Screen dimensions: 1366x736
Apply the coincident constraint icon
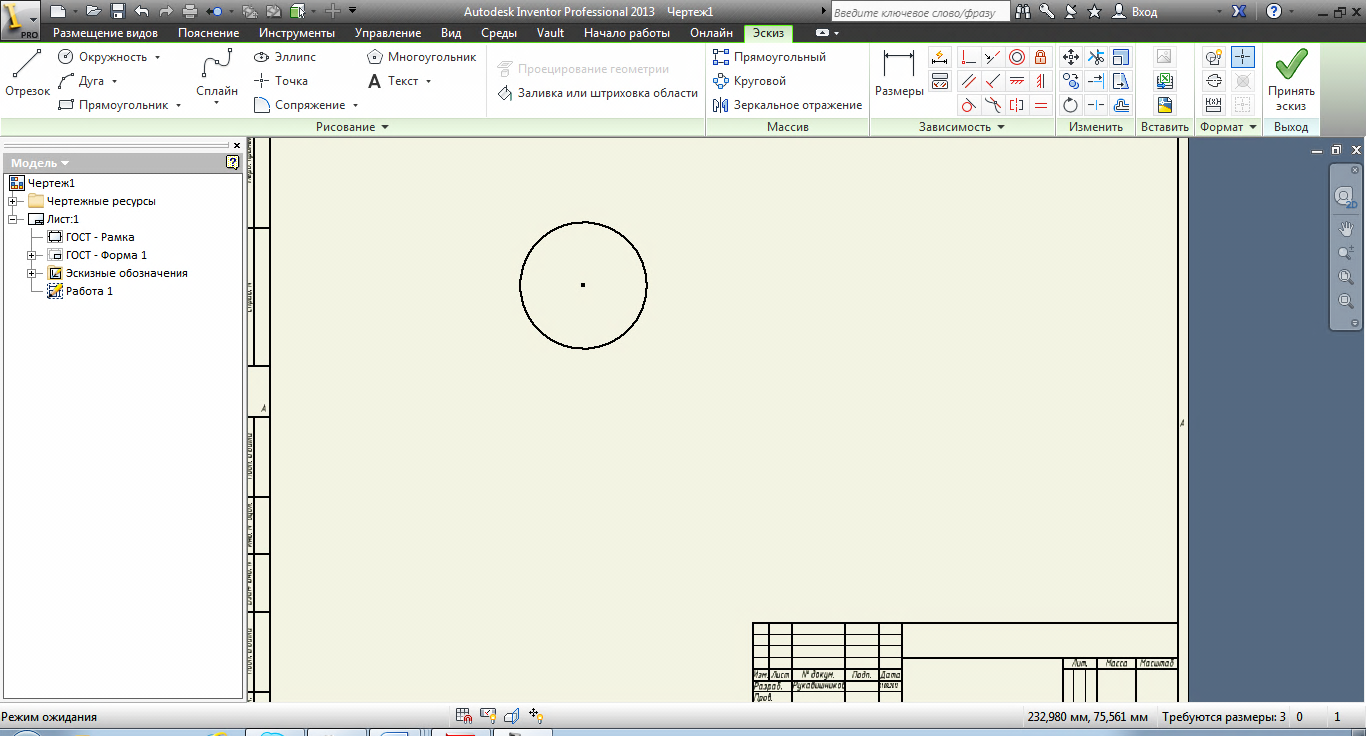point(968,57)
